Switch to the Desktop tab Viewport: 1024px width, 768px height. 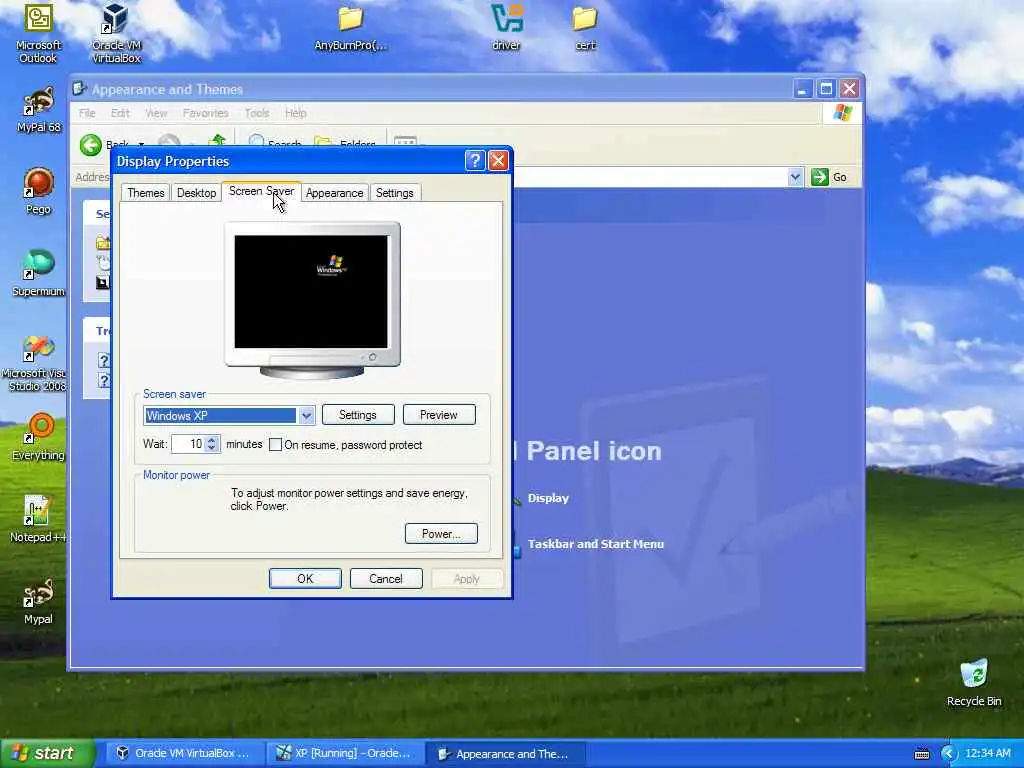[x=197, y=193]
